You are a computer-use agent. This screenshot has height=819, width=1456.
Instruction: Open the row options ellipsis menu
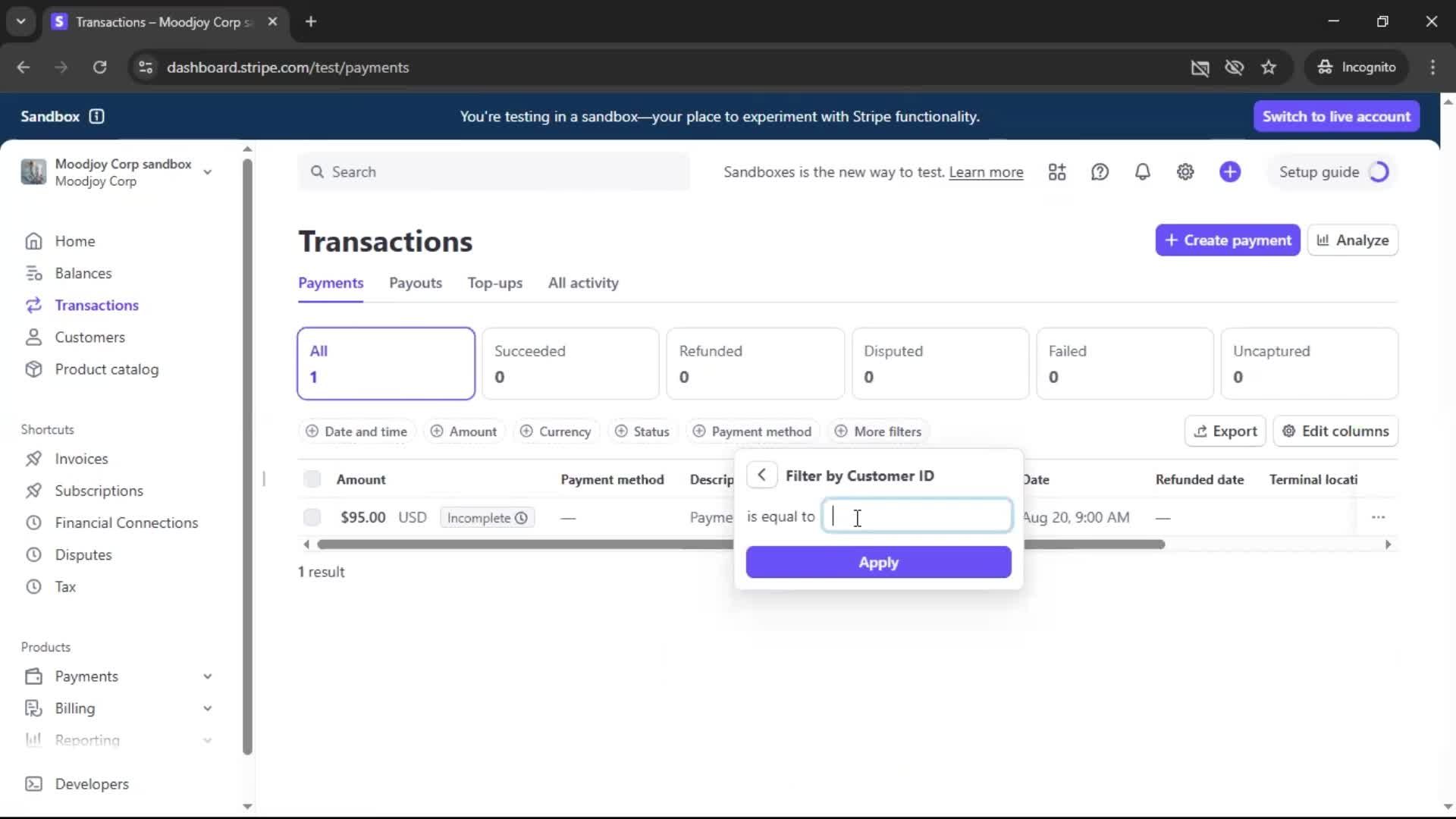click(x=1378, y=517)
